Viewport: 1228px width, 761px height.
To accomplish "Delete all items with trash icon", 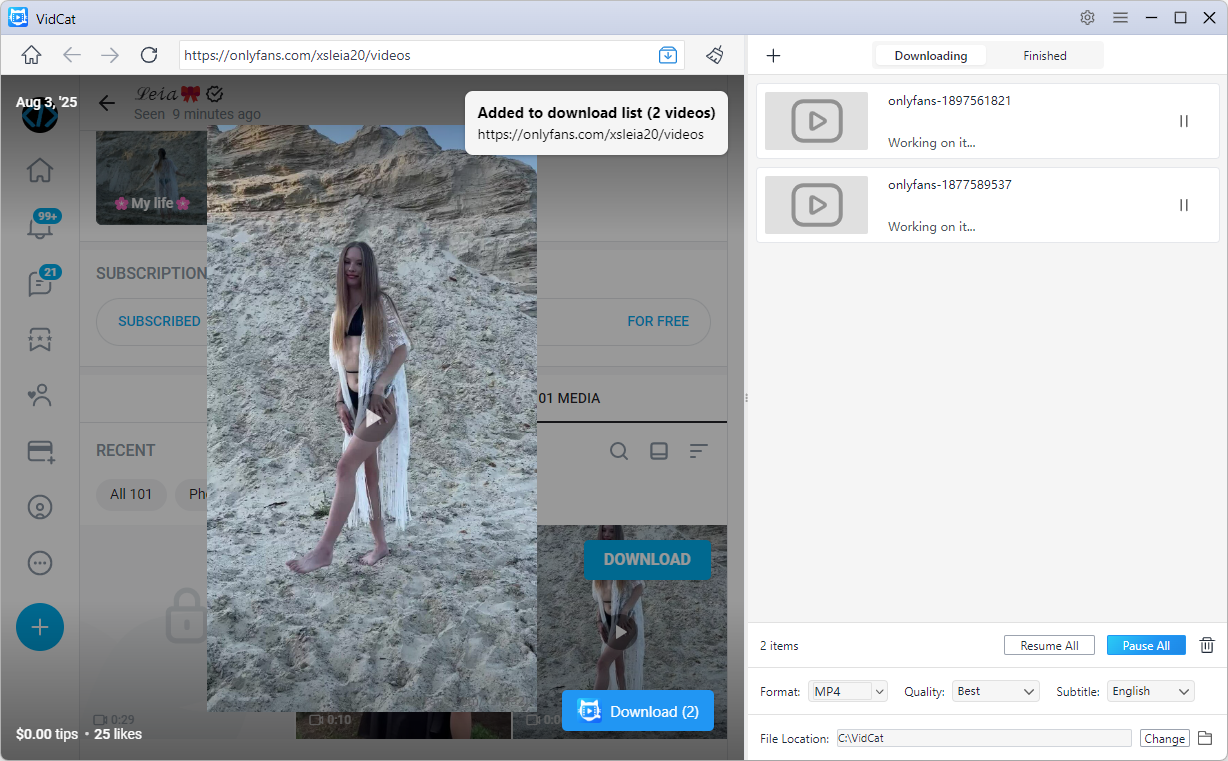I will point(1207,645).
